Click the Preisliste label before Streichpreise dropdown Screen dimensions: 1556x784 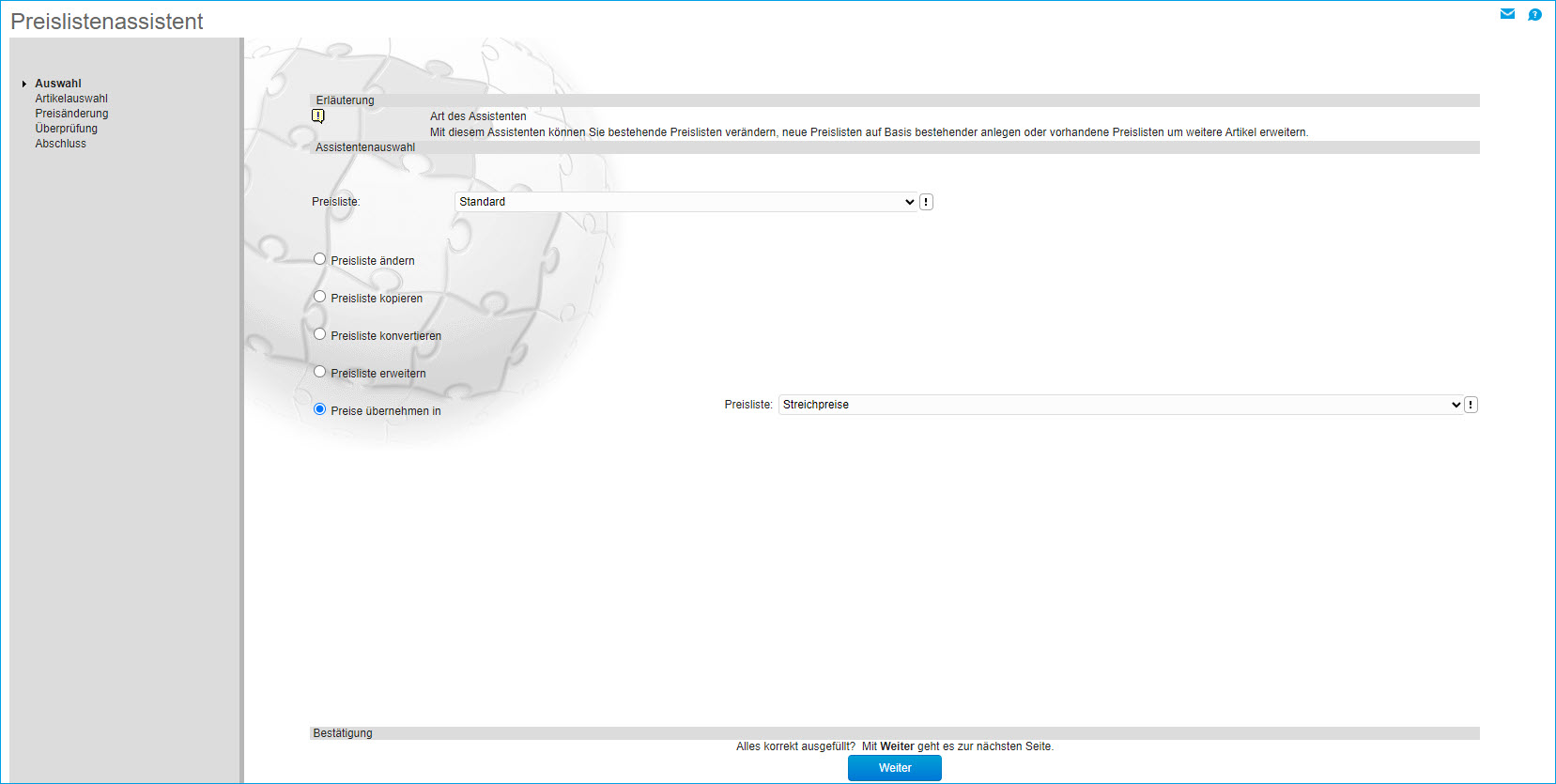[x=748, y=405]
